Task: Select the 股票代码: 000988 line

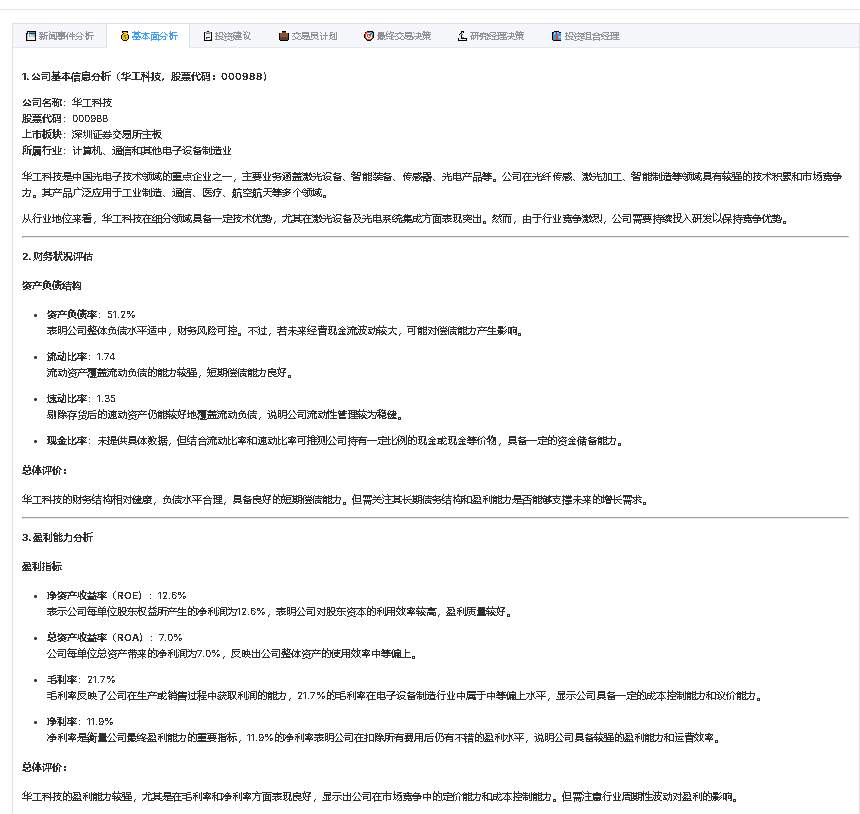Action: point(65,118)
